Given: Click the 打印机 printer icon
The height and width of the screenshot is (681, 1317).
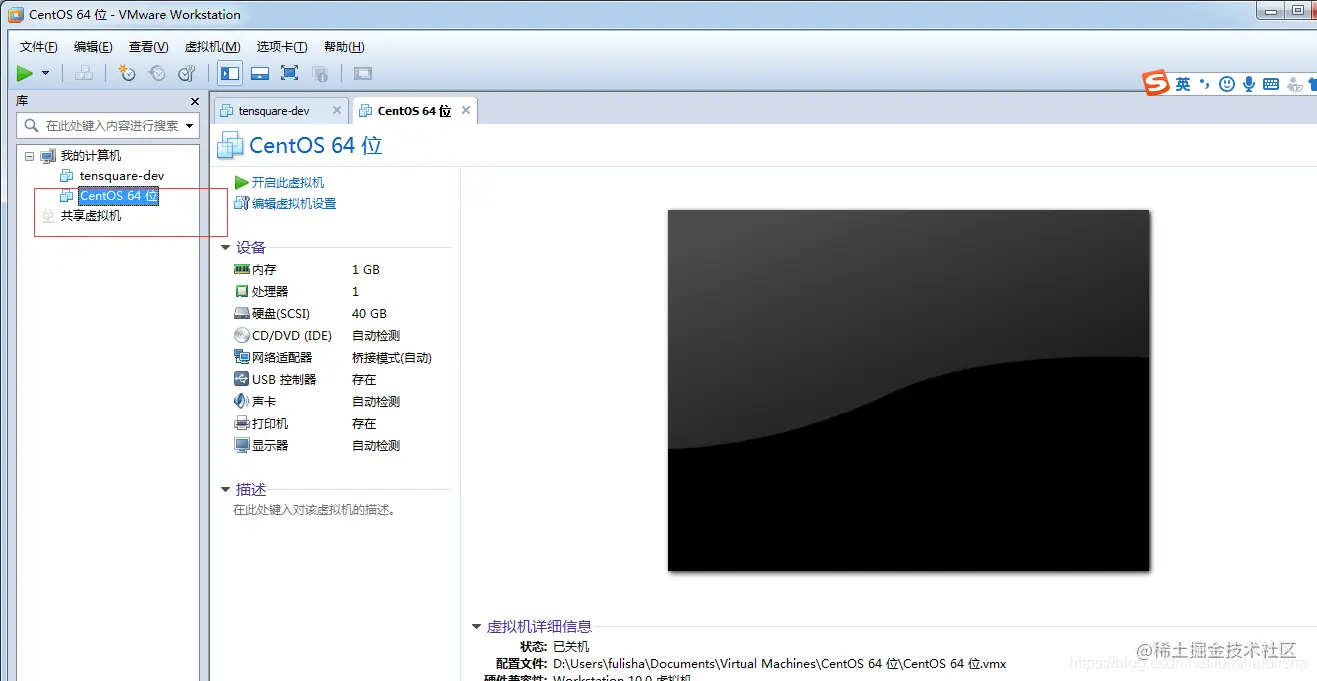Looking at the screenshot, I should [241, 424].
